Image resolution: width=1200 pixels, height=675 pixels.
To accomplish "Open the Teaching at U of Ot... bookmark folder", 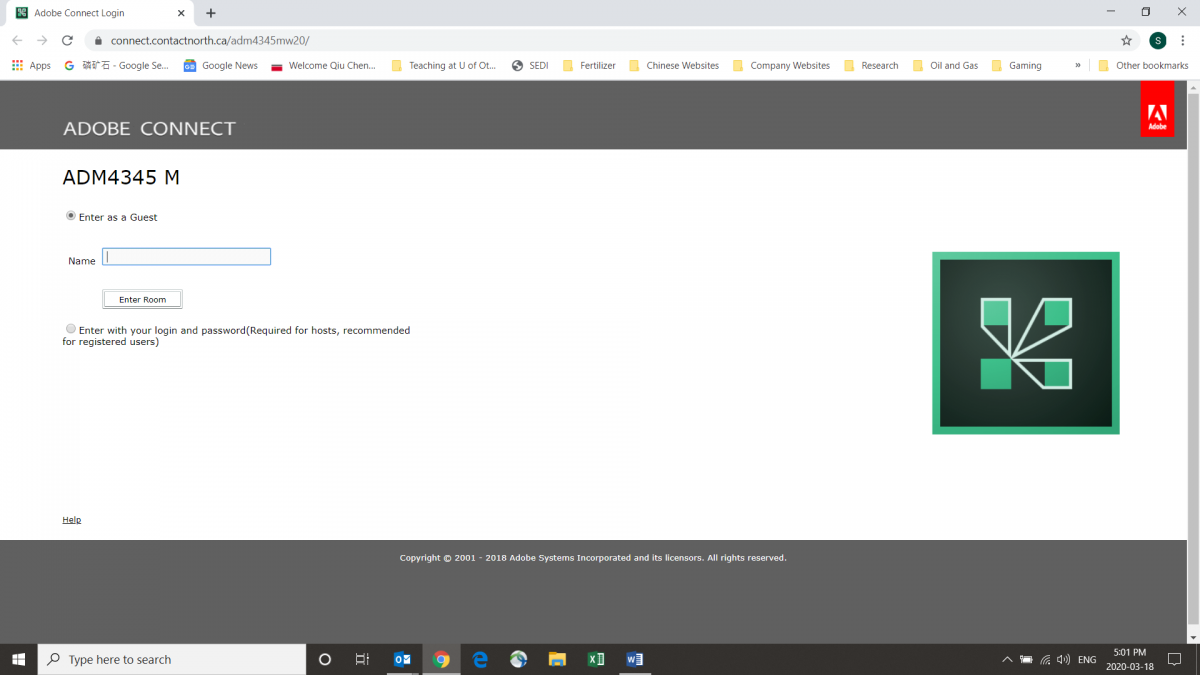I will (444, 65).
